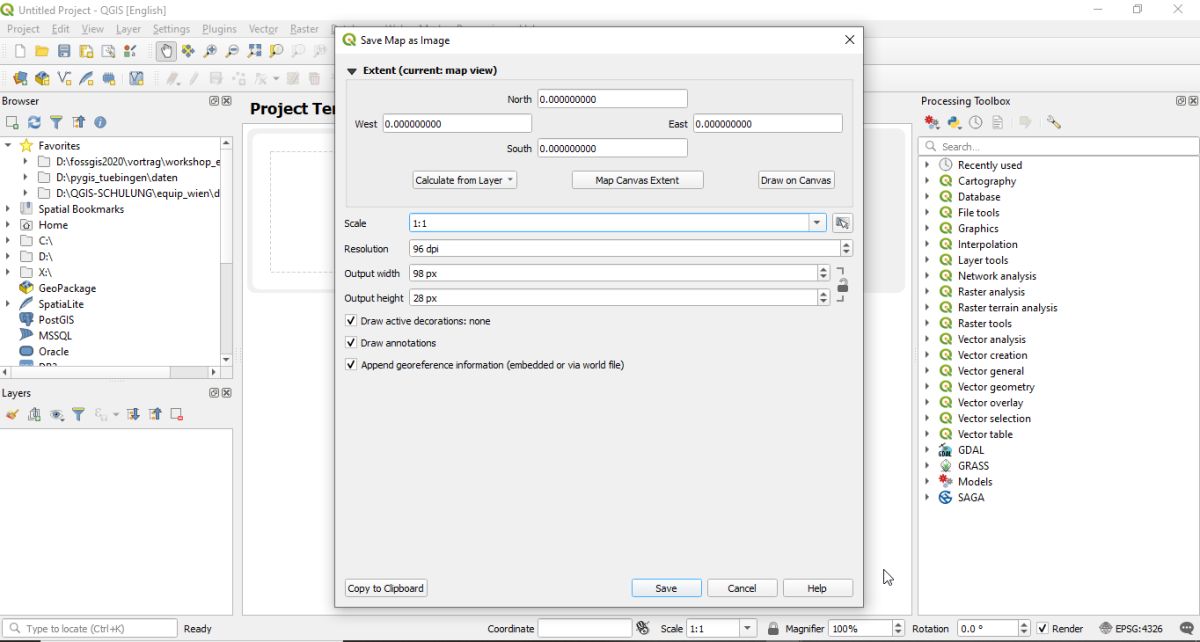Open the Settings menu
Image resolution: width=1200 pixels, height=642 pixels.
[171, 29]
